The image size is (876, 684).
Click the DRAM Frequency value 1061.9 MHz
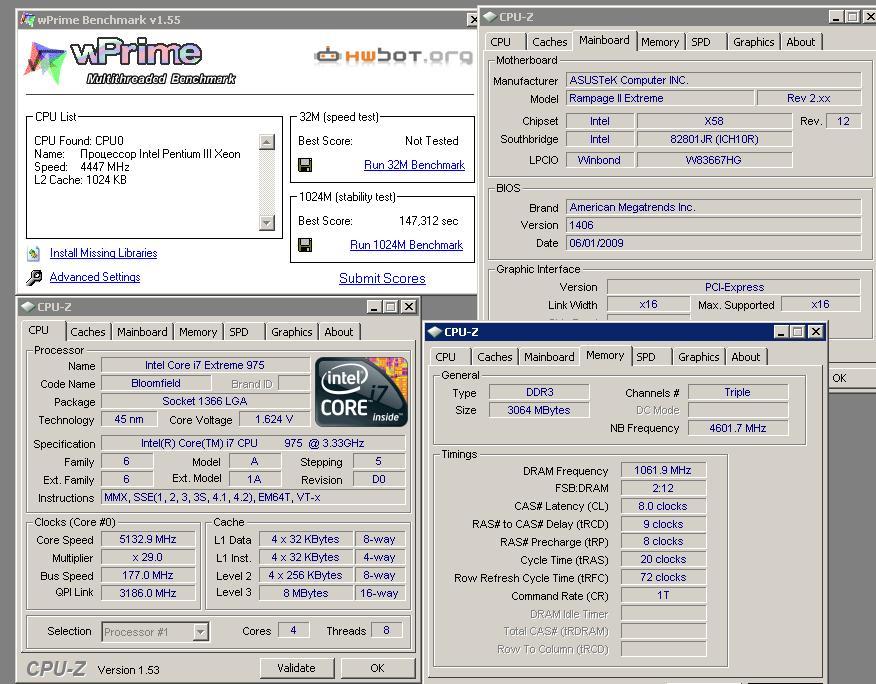tap(663, 470)
